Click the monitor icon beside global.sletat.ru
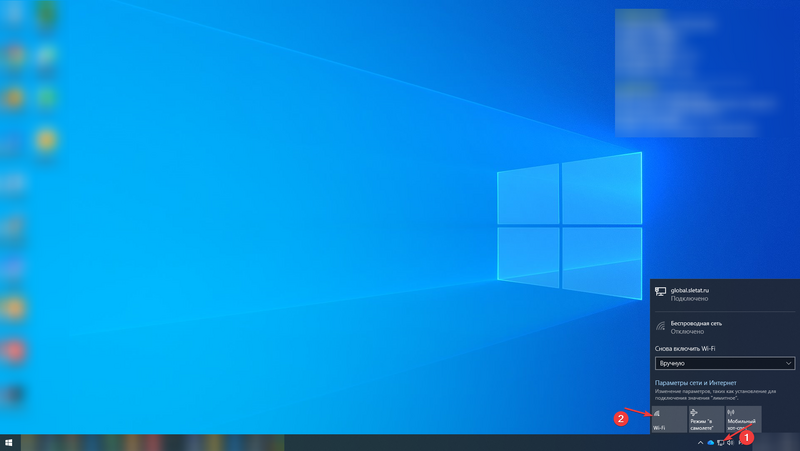Screen dimensions: 800x451 (x=660, y=291)
